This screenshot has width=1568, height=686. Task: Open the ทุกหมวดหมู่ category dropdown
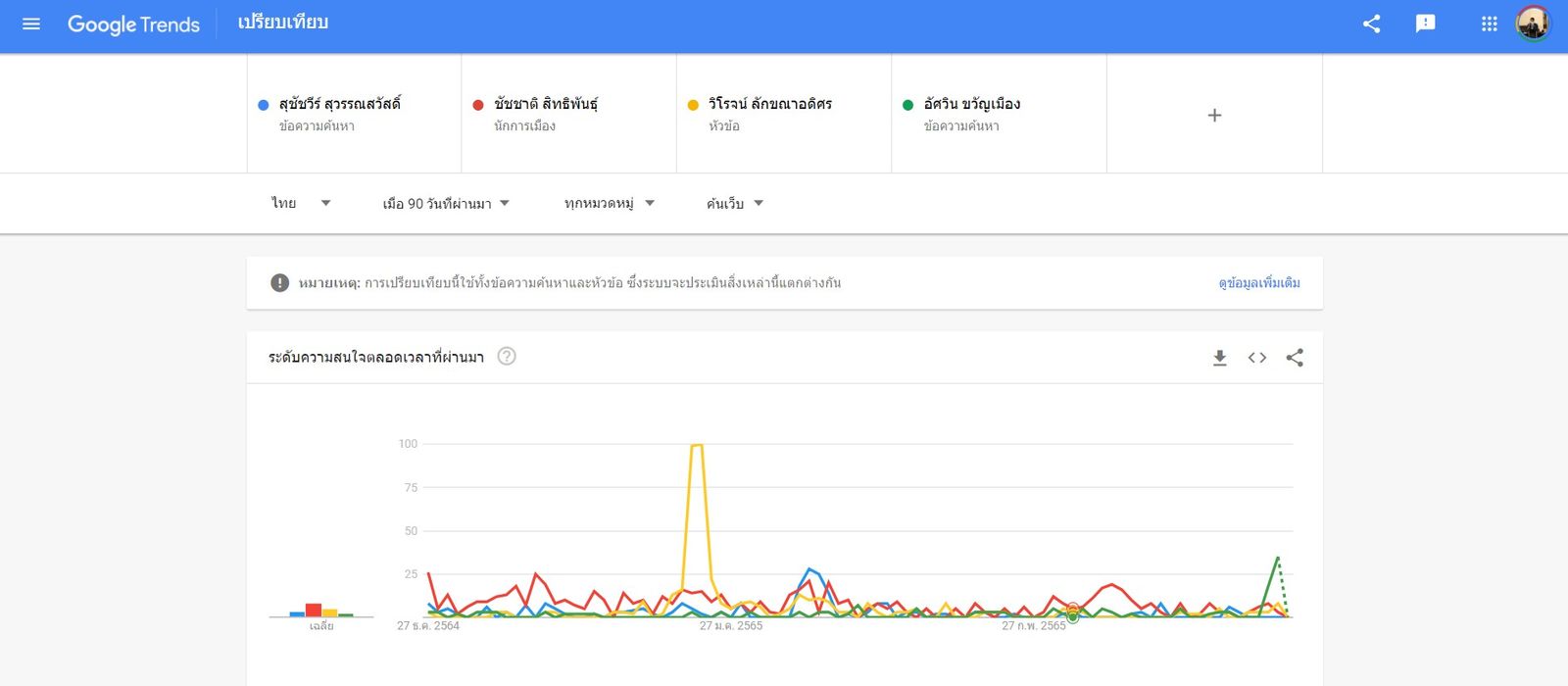click(609, 203)
